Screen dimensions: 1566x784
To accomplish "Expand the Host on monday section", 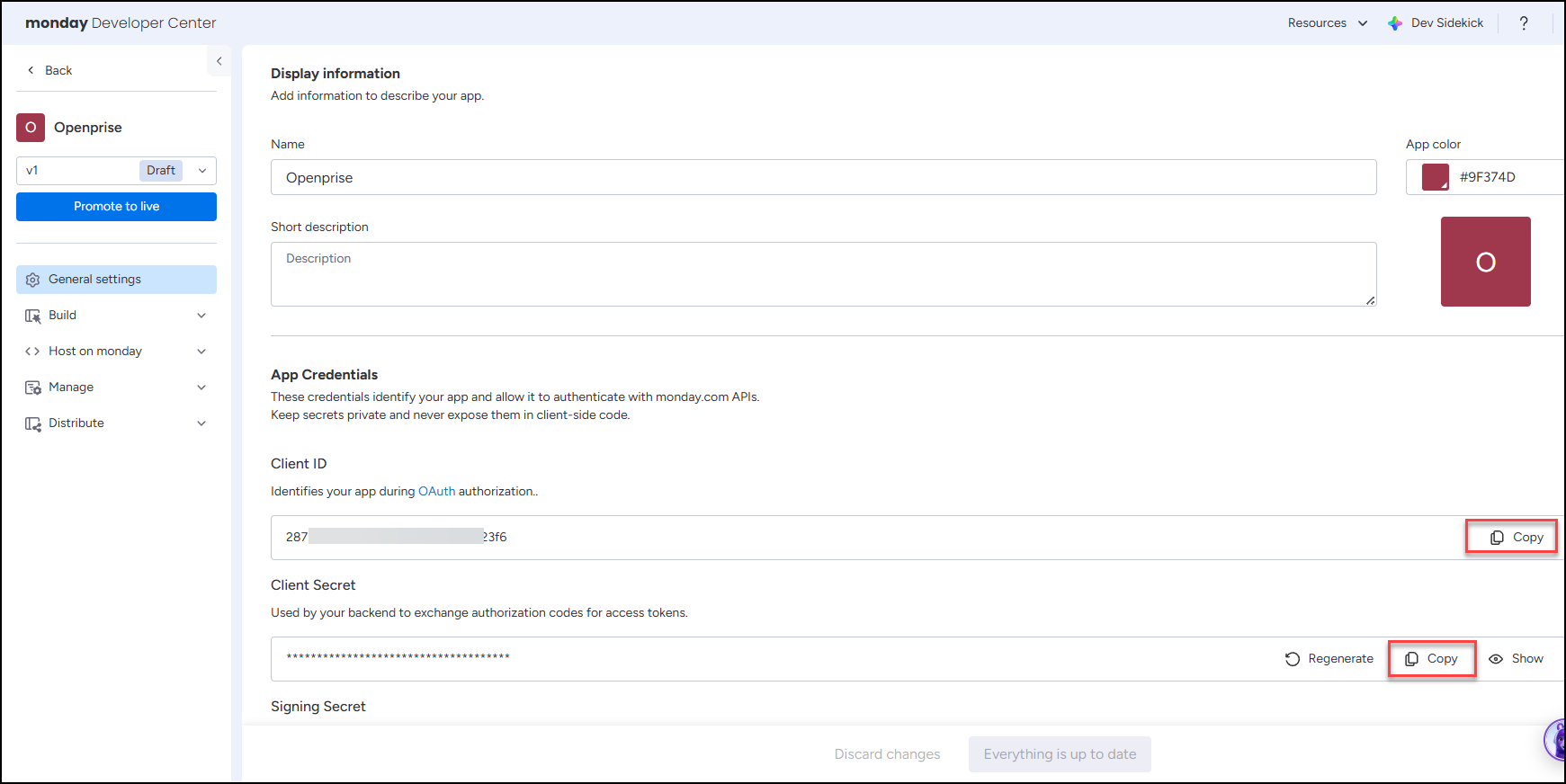I will pyautogui.click(x=116, y=352).
